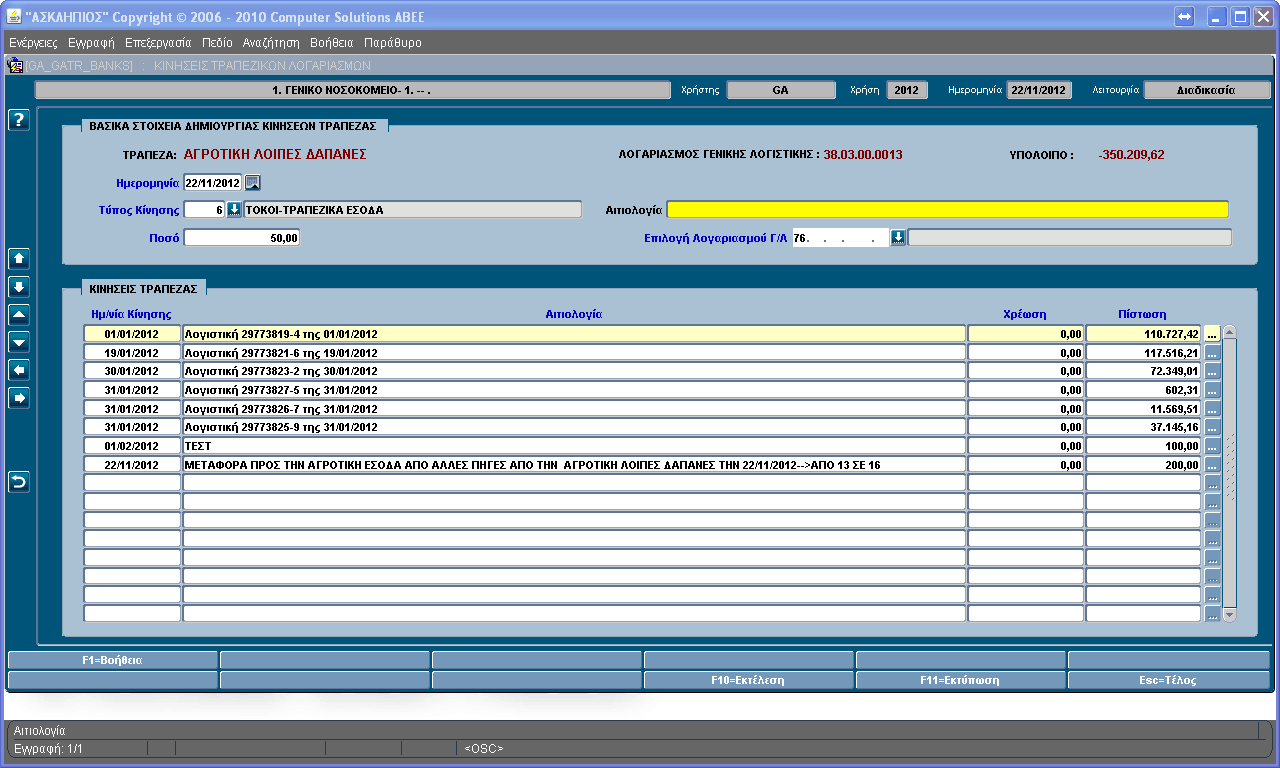Open the Βοήθεια menu
1280x768 pixels.
(332, 43)
